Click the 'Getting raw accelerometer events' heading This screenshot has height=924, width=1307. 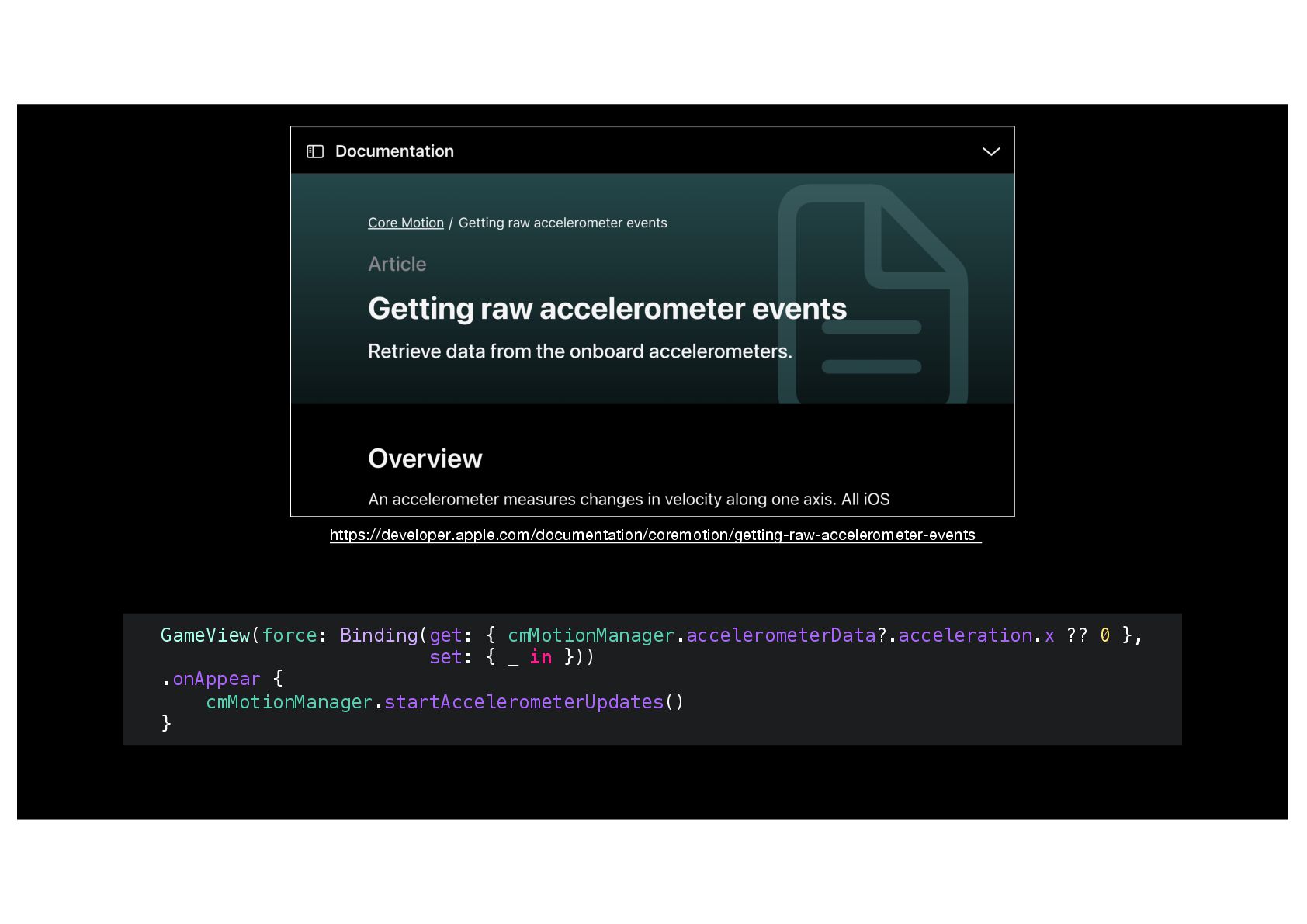point(607,308)
